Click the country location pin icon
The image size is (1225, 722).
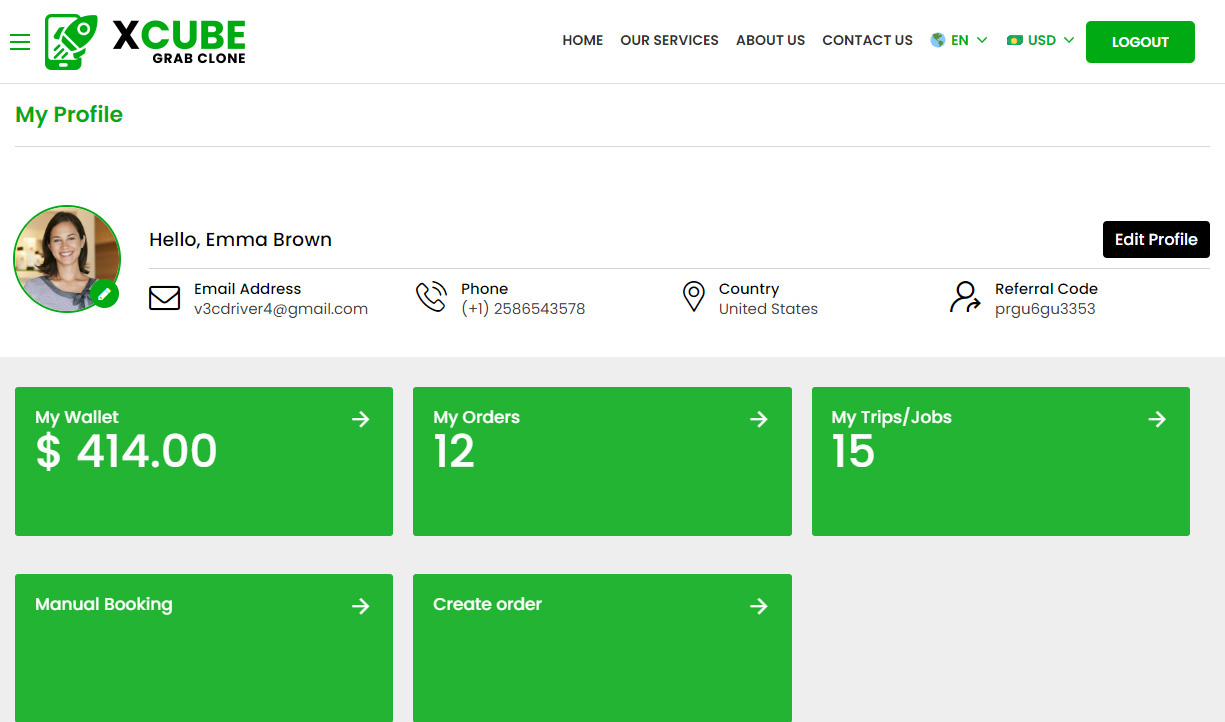(693, 297)
